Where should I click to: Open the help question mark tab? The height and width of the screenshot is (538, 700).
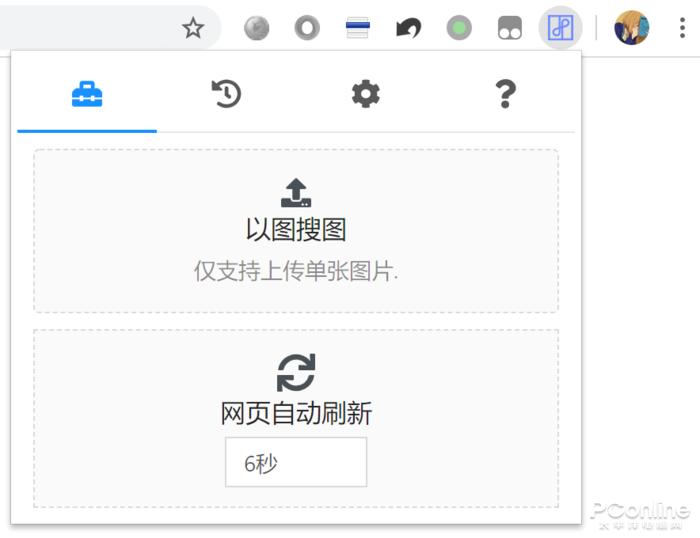click(505, 94)
